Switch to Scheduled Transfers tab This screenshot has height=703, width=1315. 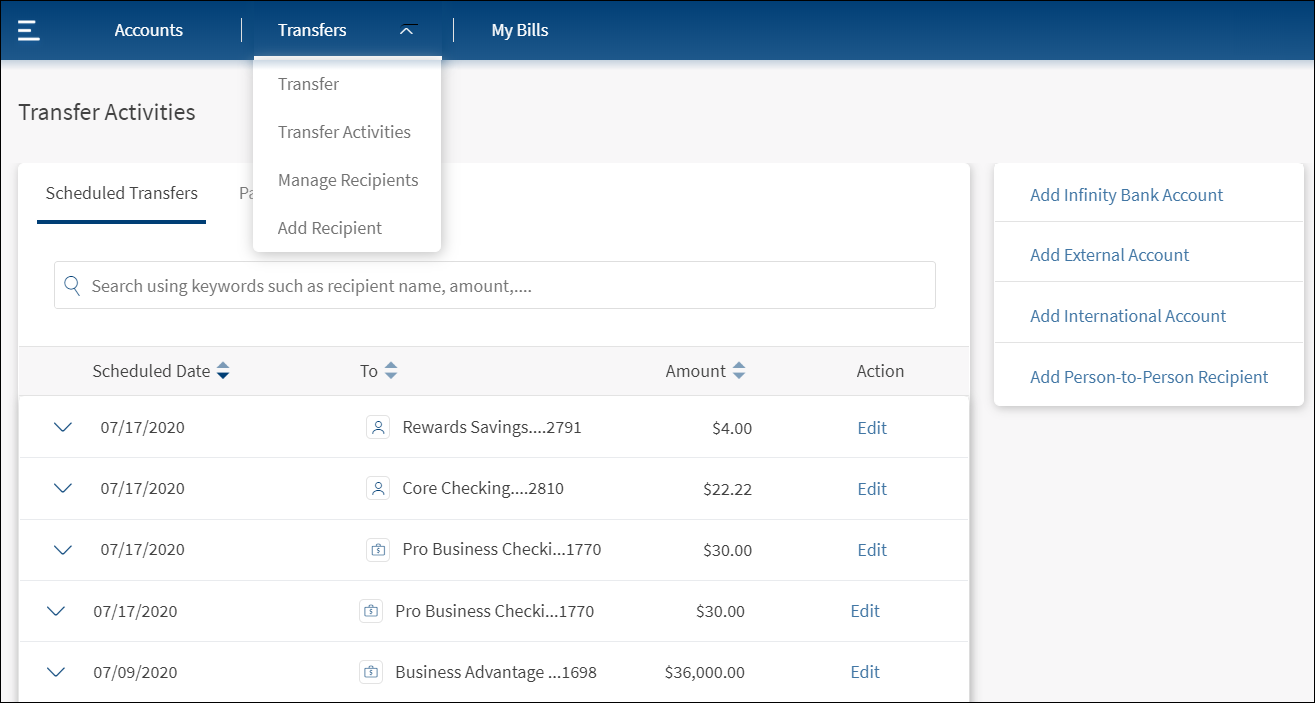(122, 193)
